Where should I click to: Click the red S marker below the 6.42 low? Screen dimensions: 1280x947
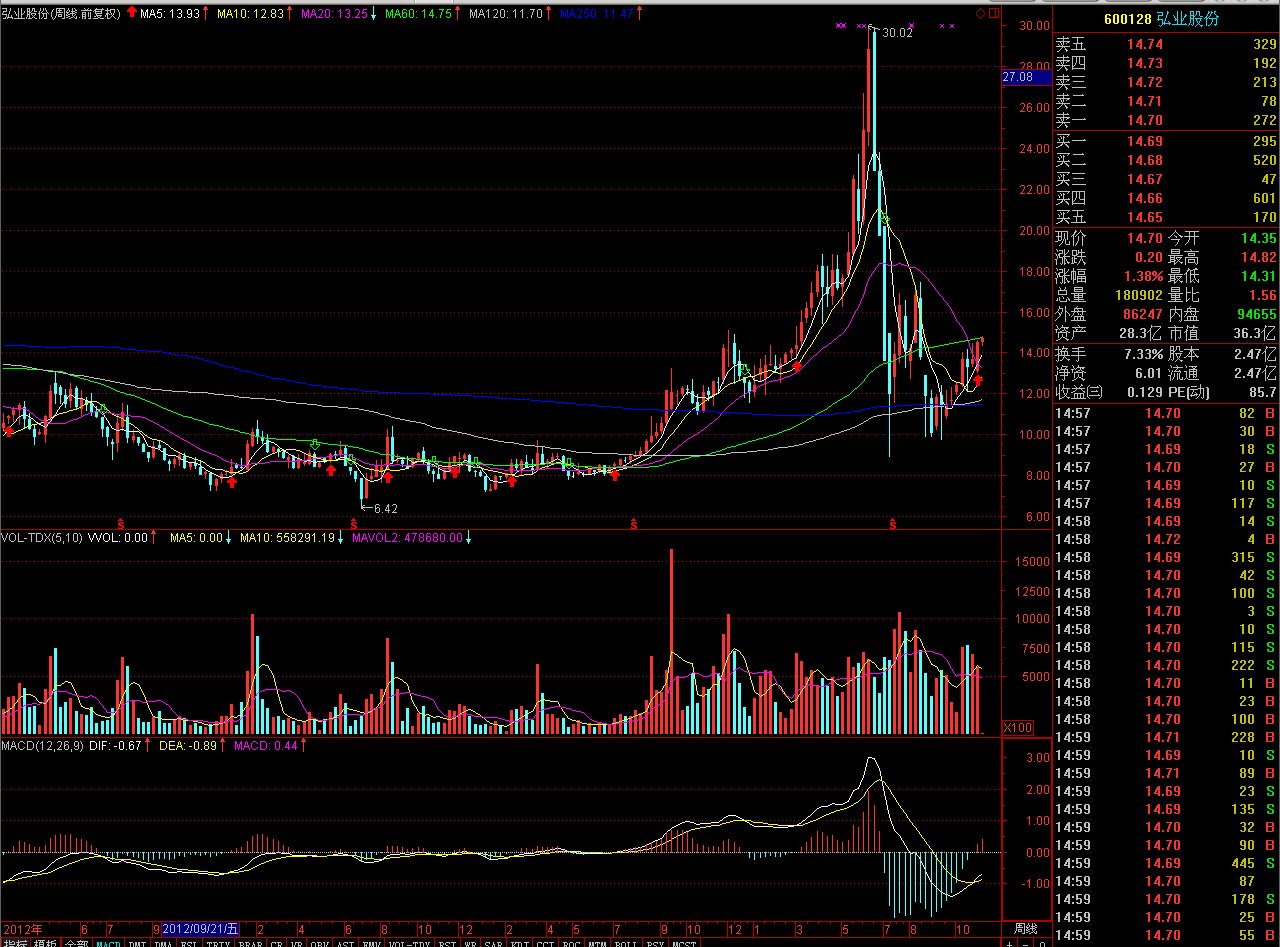pyautogui.click(x=353, y=523)
